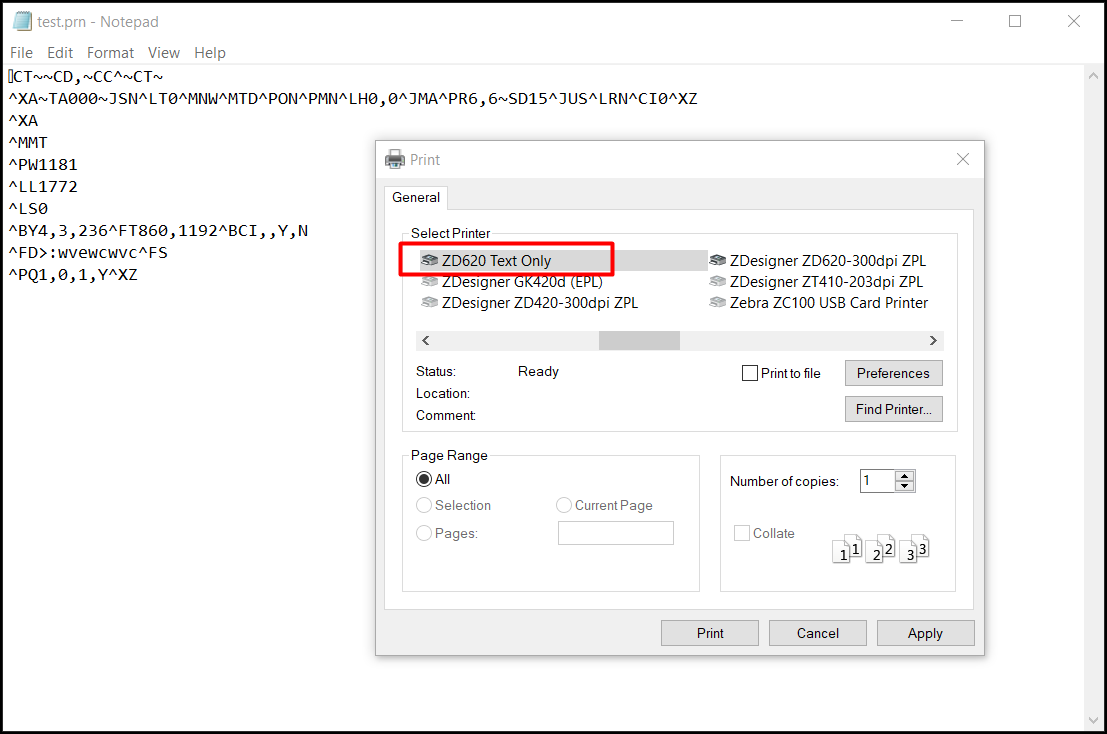The height and width of the screenshot is (734, 1107).
Task: Select the Pages radio button
Action: (x=423, y=533)
